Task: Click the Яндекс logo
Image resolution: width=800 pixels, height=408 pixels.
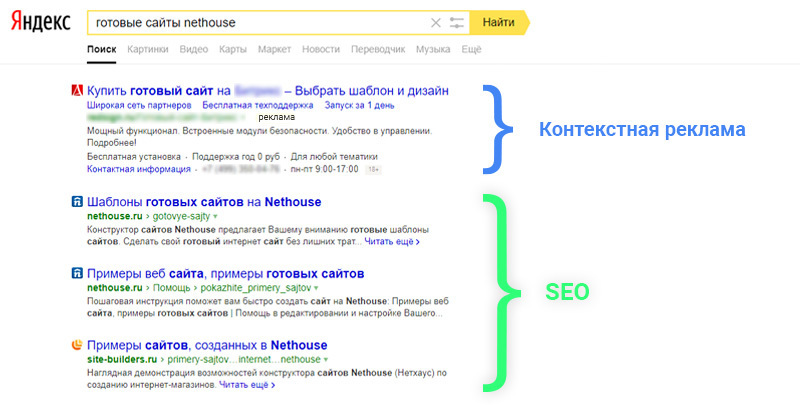Action: [41, 22]
